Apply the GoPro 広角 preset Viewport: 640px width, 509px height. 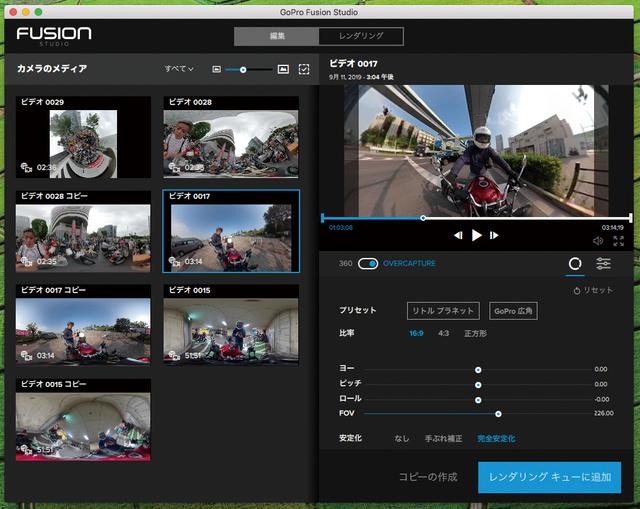tap(513, 311)
